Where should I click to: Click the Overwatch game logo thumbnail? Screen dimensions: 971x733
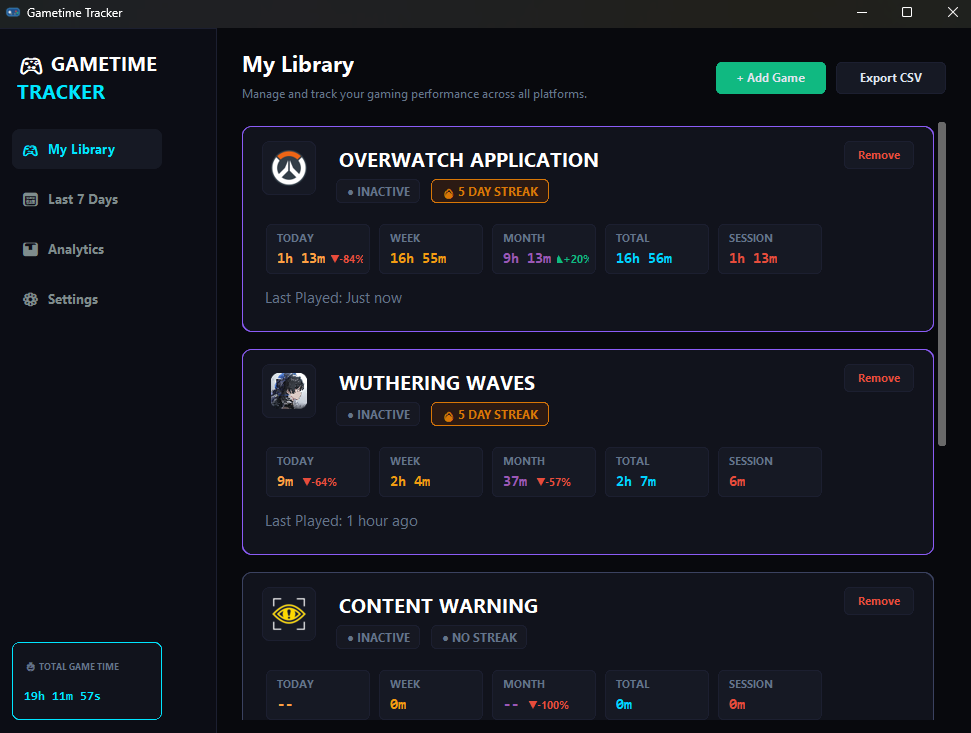[289, 168]
